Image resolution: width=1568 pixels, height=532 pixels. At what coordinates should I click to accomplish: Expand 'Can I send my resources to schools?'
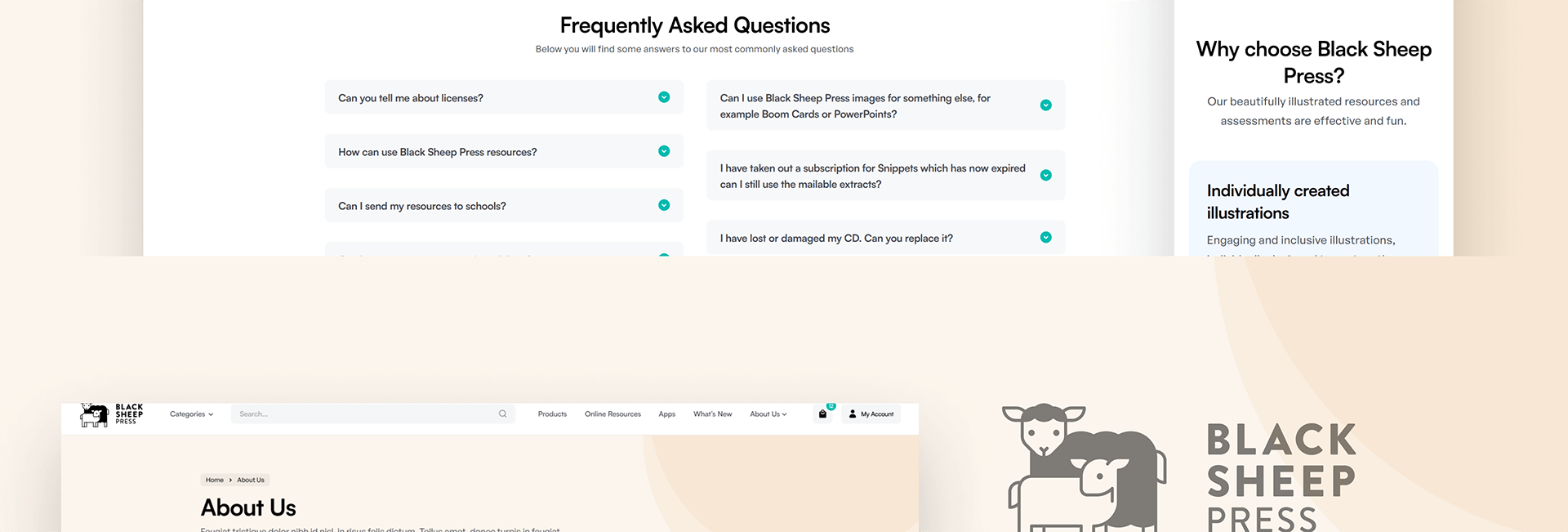[x=504, y=205]
